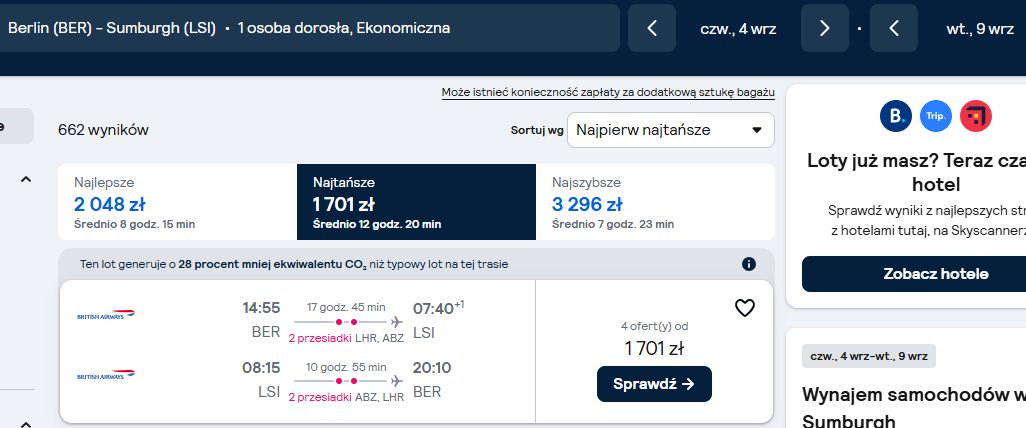Select the Najlepsze 2 048 zł tab
Viewport: 1026px width, 428px height.
[177, 202]
